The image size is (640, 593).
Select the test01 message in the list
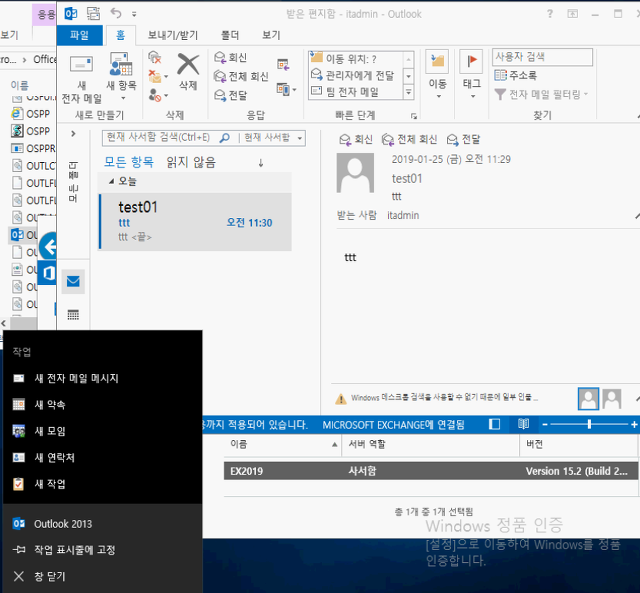click(196, 222)
